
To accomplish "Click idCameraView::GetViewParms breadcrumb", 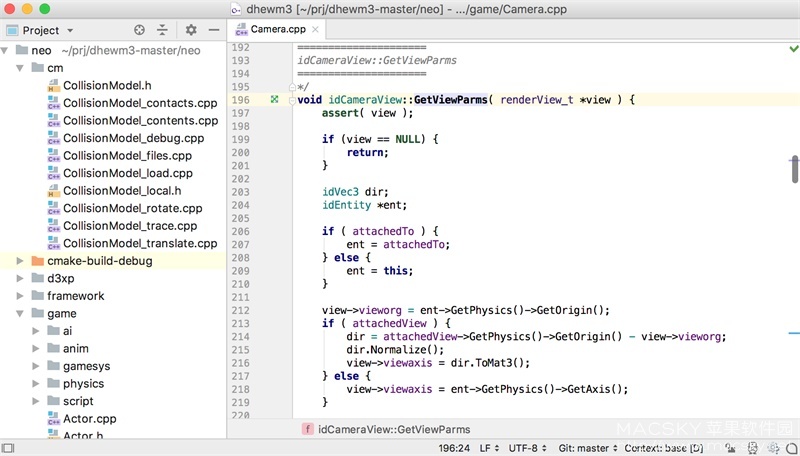I will tap(394, 429).
